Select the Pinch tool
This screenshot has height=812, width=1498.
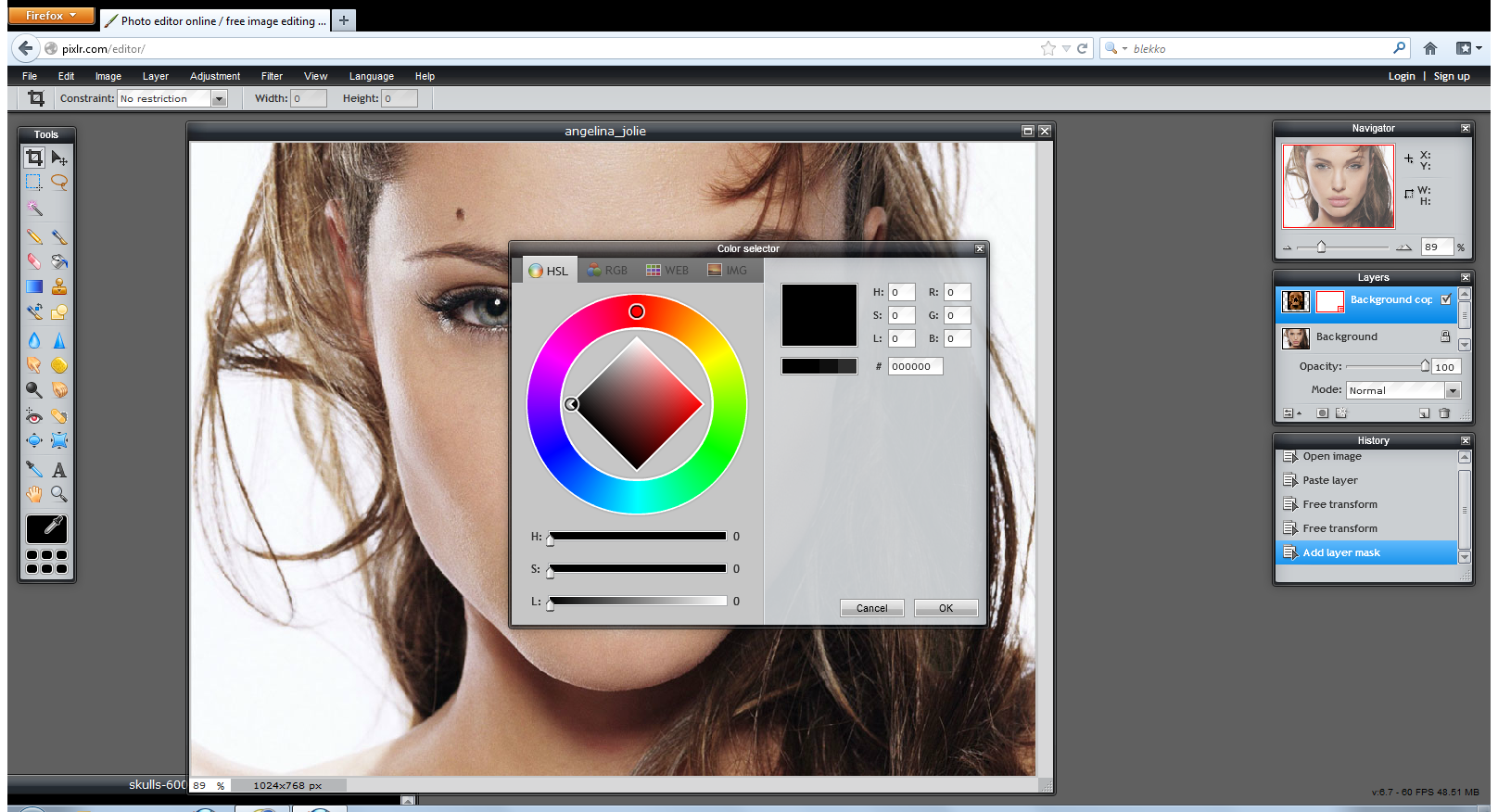pyautogui.click(x=59, y=440)
